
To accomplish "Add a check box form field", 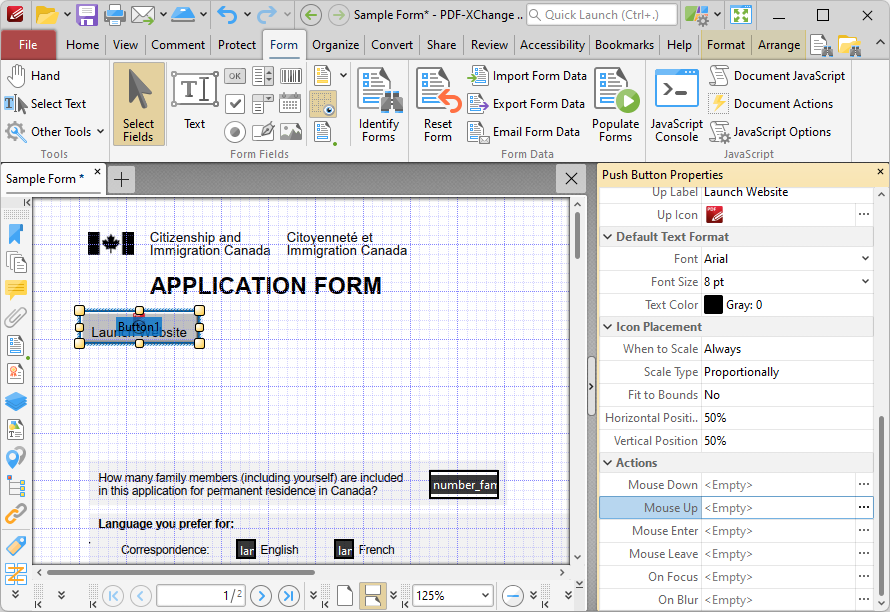I will point(234,104).
